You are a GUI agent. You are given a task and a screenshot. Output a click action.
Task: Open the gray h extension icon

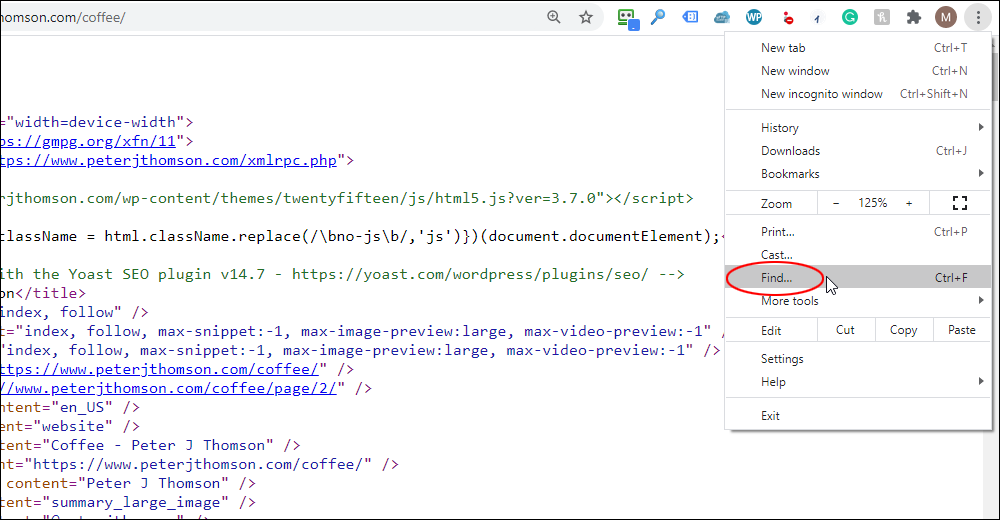(x=881, y=17)
